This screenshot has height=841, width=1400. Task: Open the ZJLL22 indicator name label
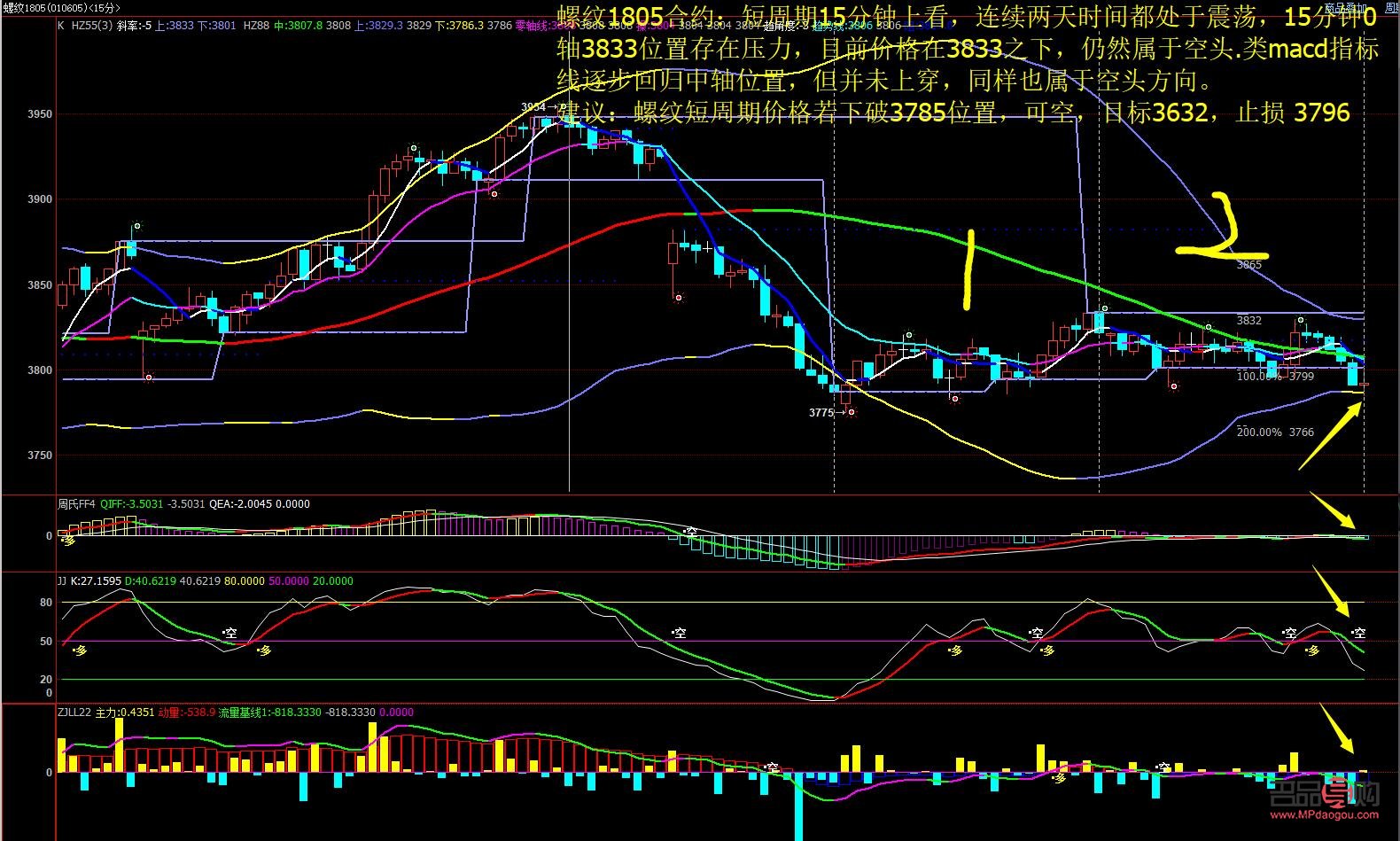pos(74,713)
